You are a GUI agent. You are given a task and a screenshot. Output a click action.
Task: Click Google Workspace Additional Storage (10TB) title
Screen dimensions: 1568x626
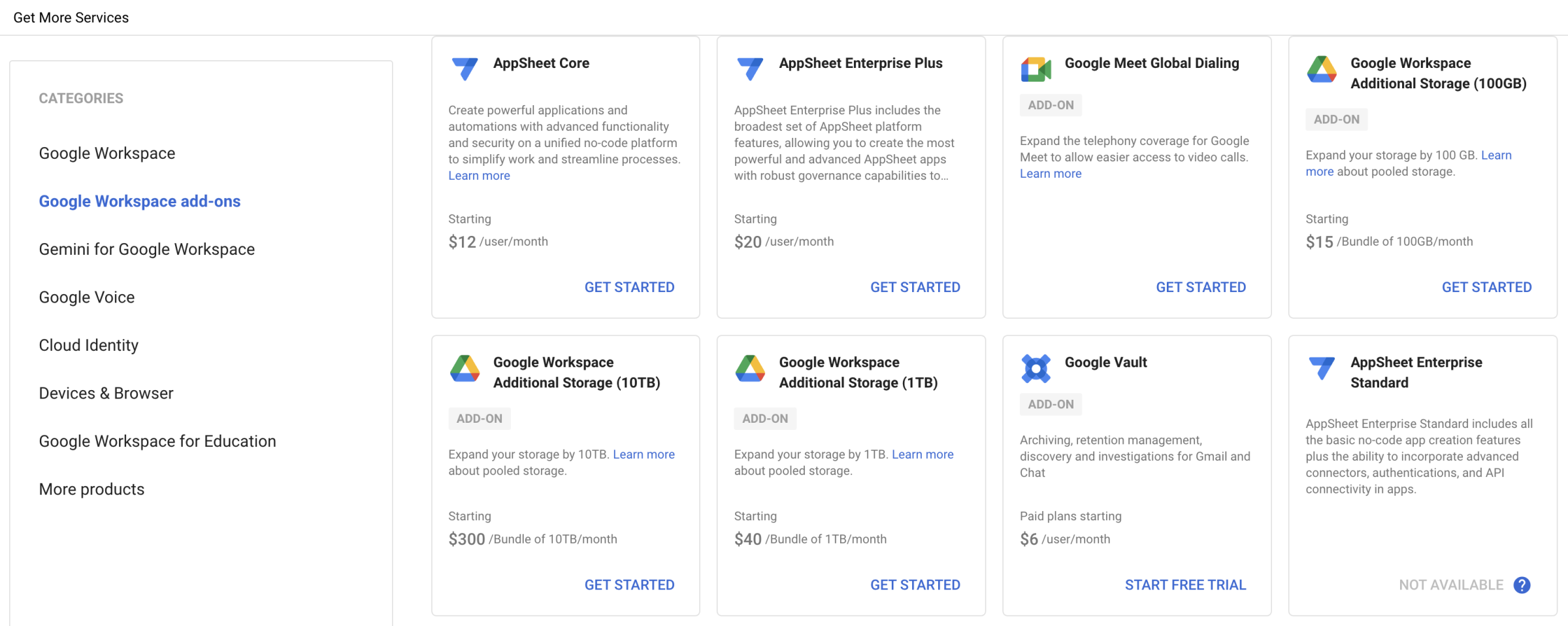[x=577, y=372]
